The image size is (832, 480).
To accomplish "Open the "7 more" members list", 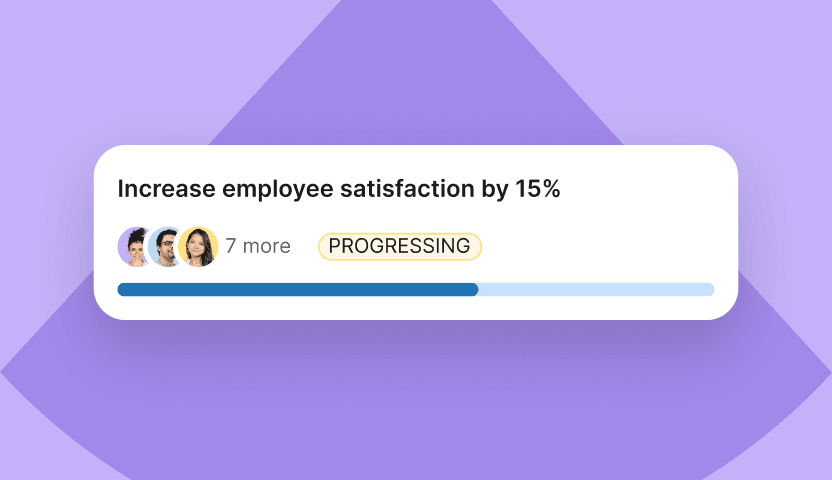I will (x=257, y=246).
